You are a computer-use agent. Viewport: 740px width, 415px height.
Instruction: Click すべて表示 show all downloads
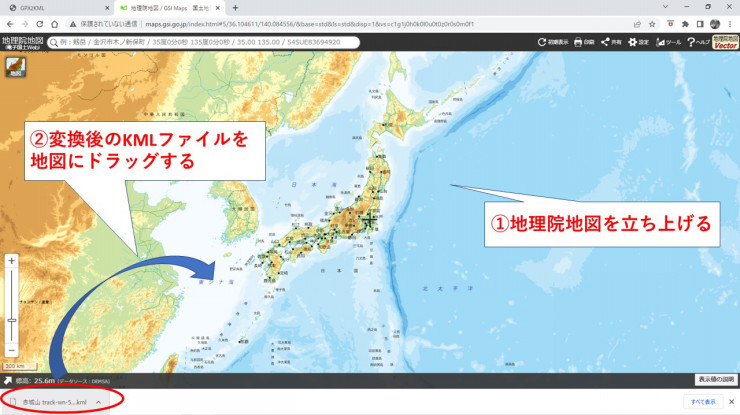click(703, 402)
